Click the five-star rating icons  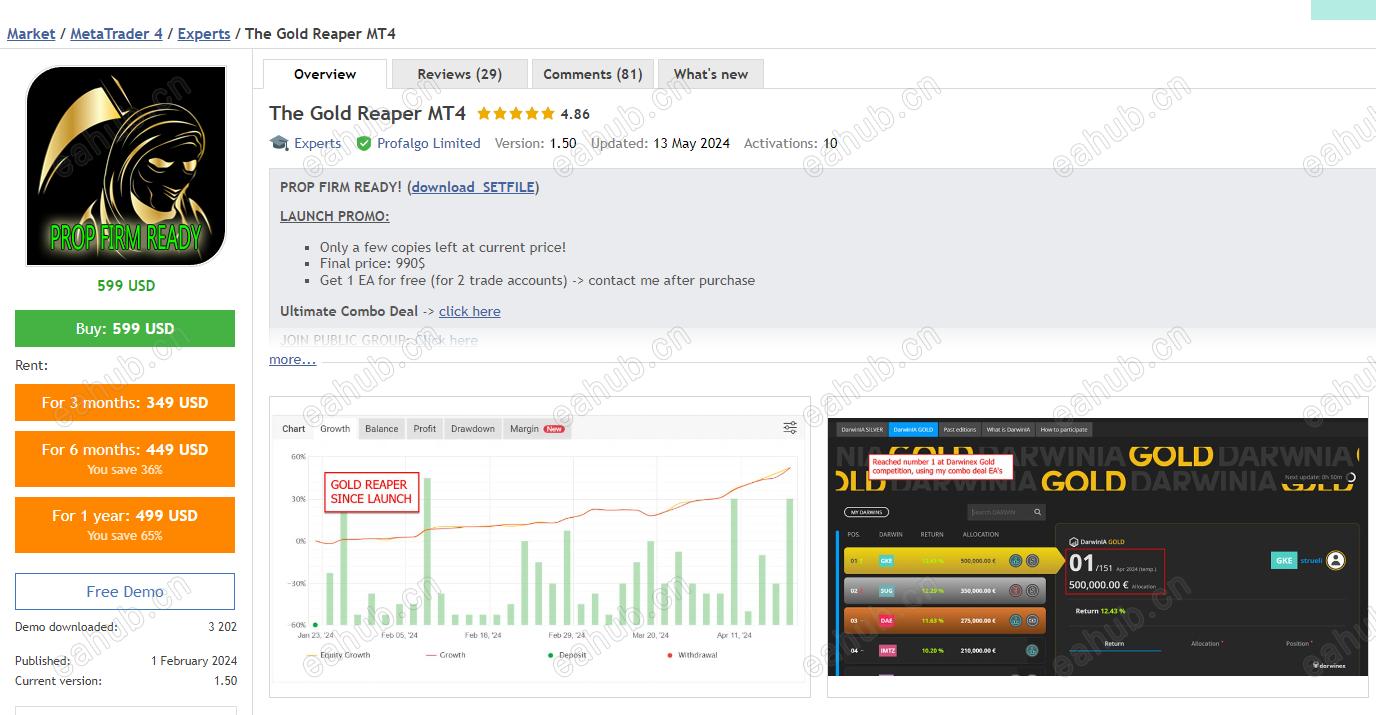pos(515,114)
